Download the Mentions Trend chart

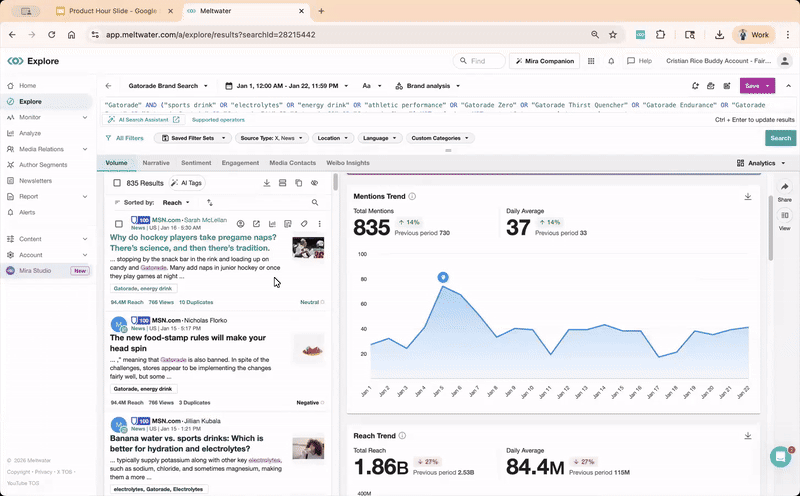coord(747,196)
